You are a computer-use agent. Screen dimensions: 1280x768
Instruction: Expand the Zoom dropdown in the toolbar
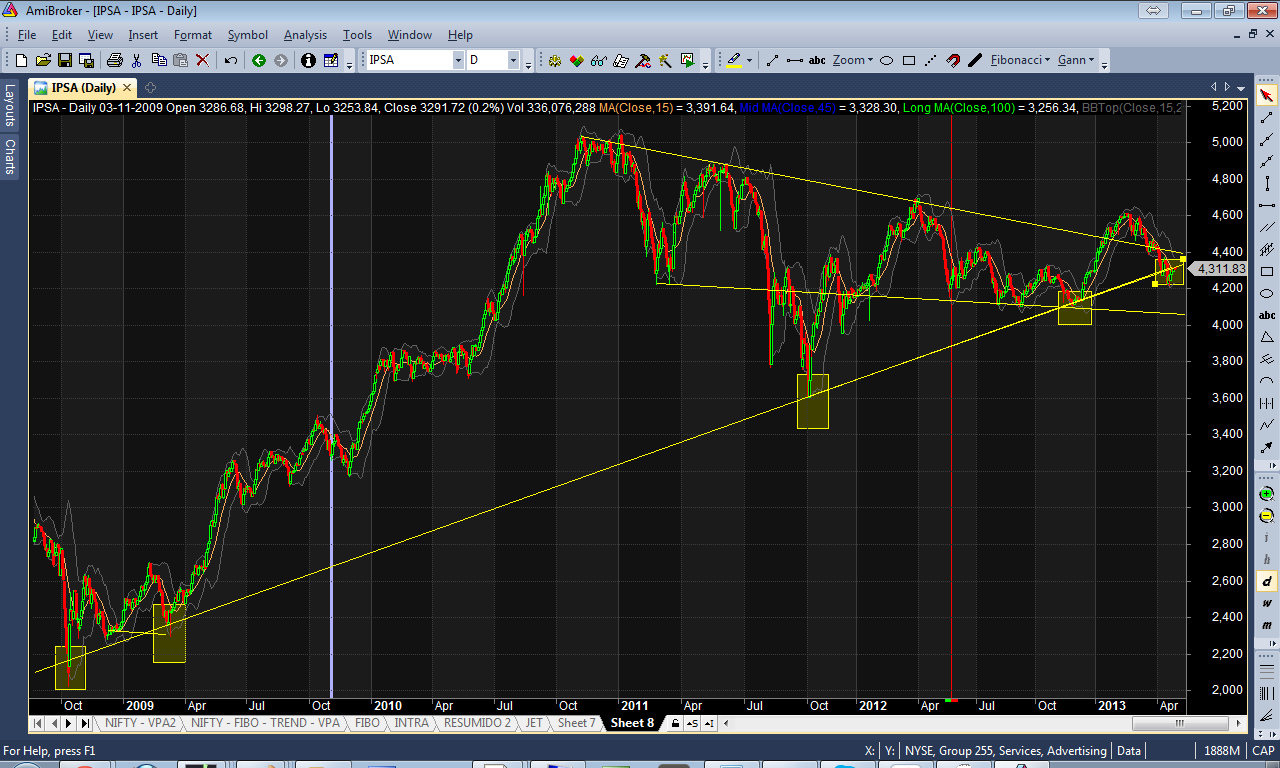tap(853, 60)
